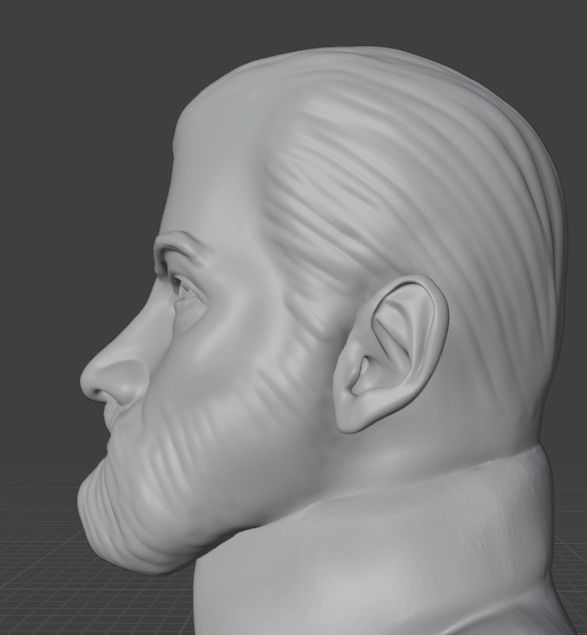Click the ear of the sculpted head

click(x=391, y=354)
